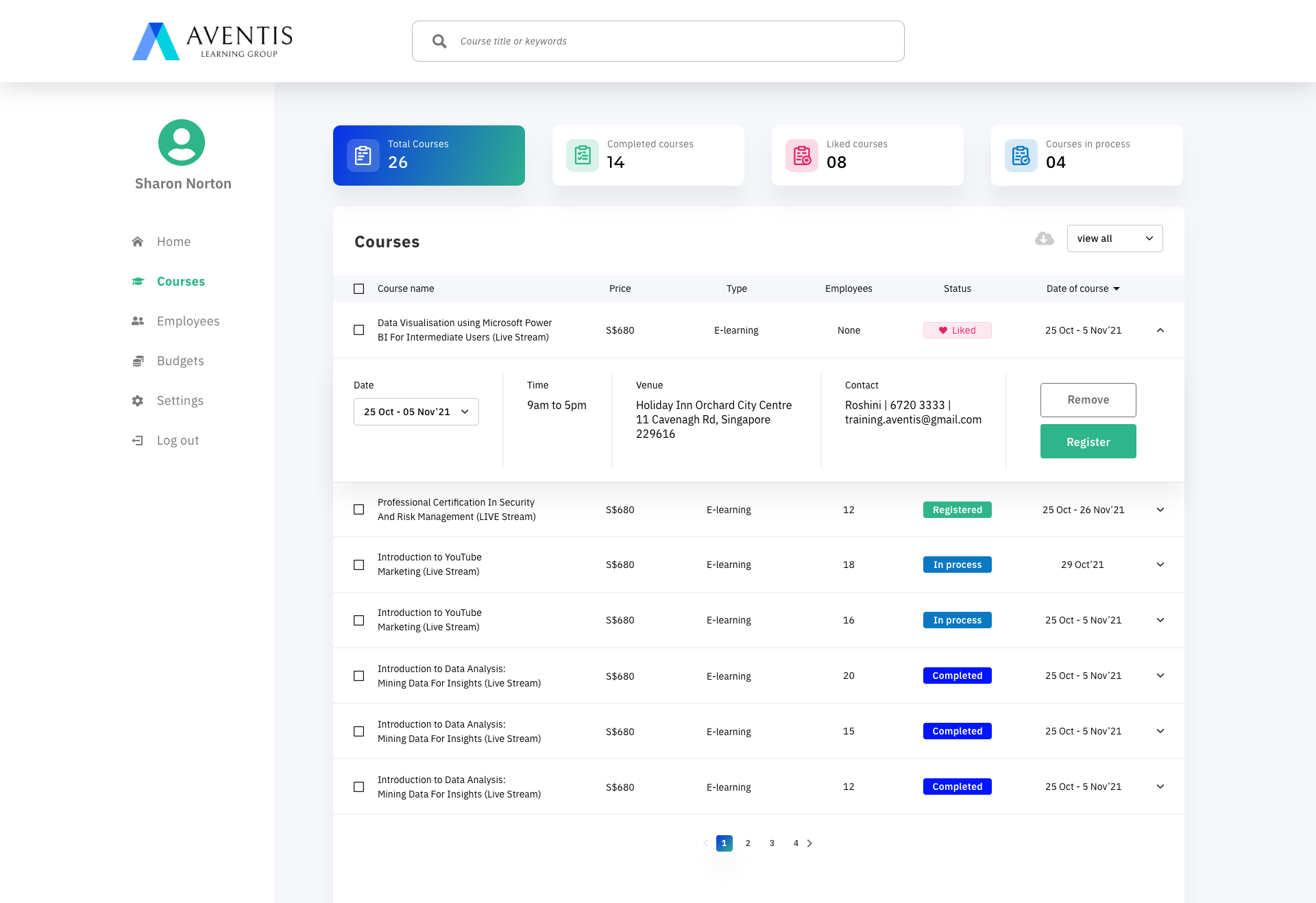Click the Courses in process icon
Image resolution: width=1316 pixels, height=903 pixels.
coord(1021,156)
